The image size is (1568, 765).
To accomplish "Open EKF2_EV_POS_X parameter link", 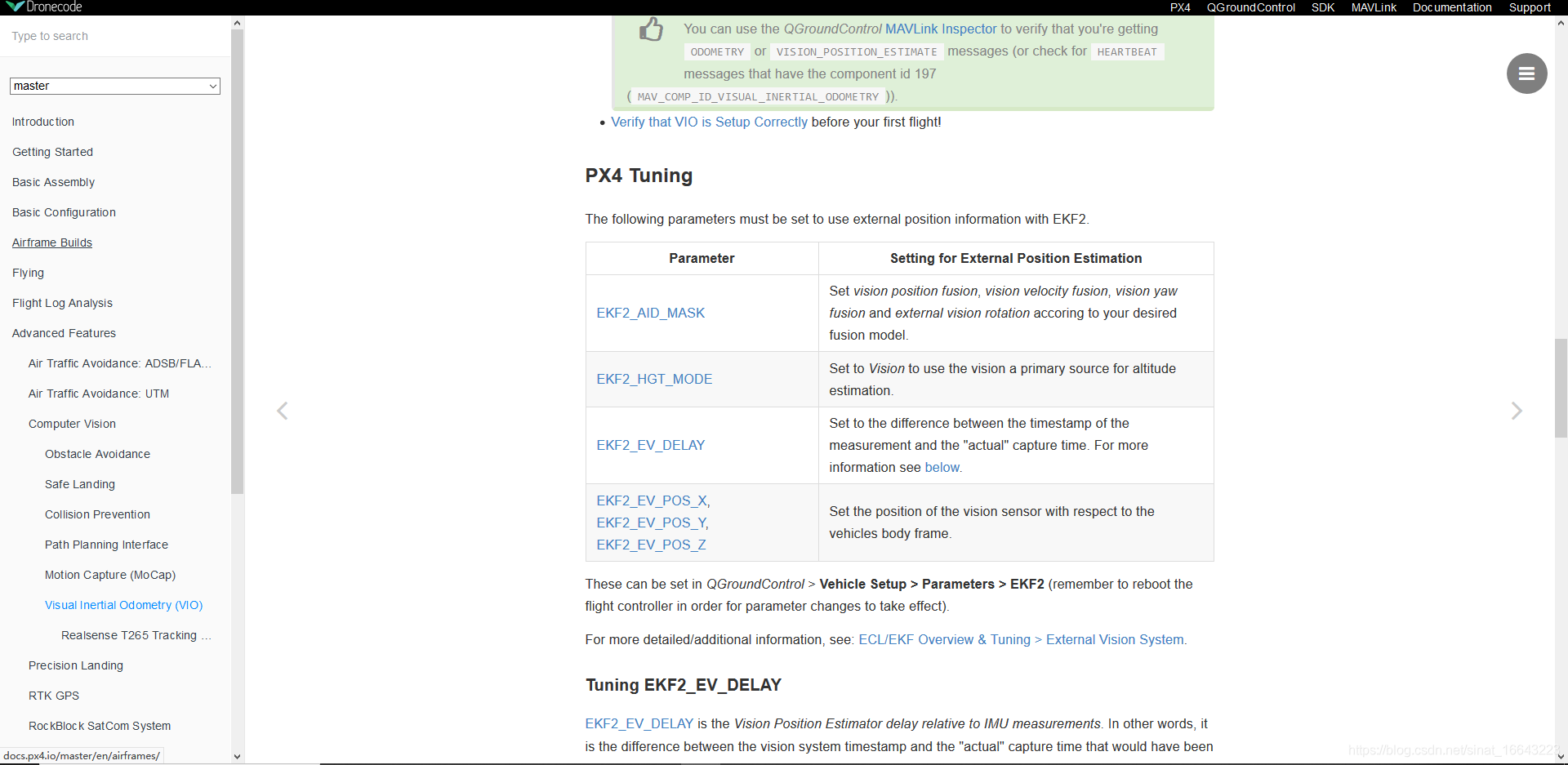I will pyautogui.click(x=653, y=500).
